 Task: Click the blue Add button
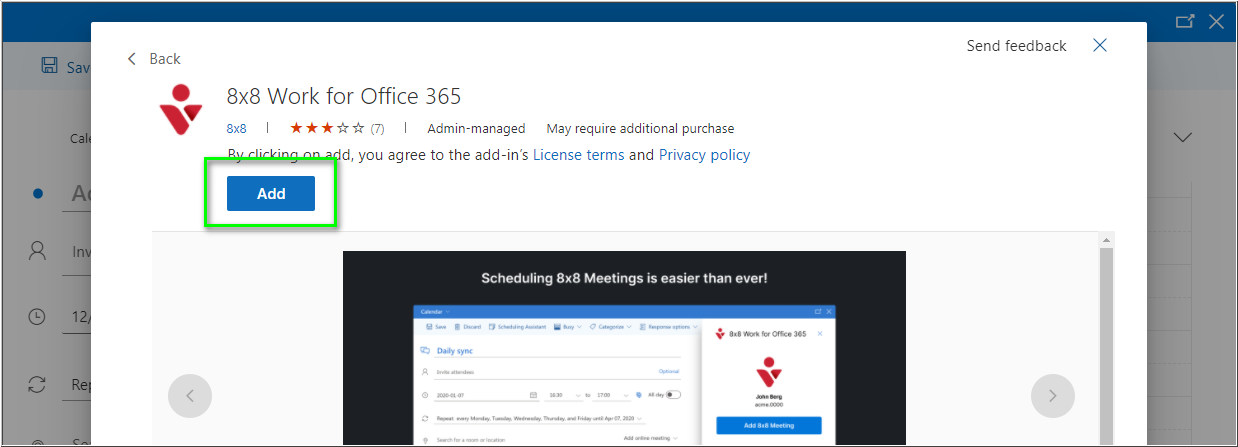point(271,194)
